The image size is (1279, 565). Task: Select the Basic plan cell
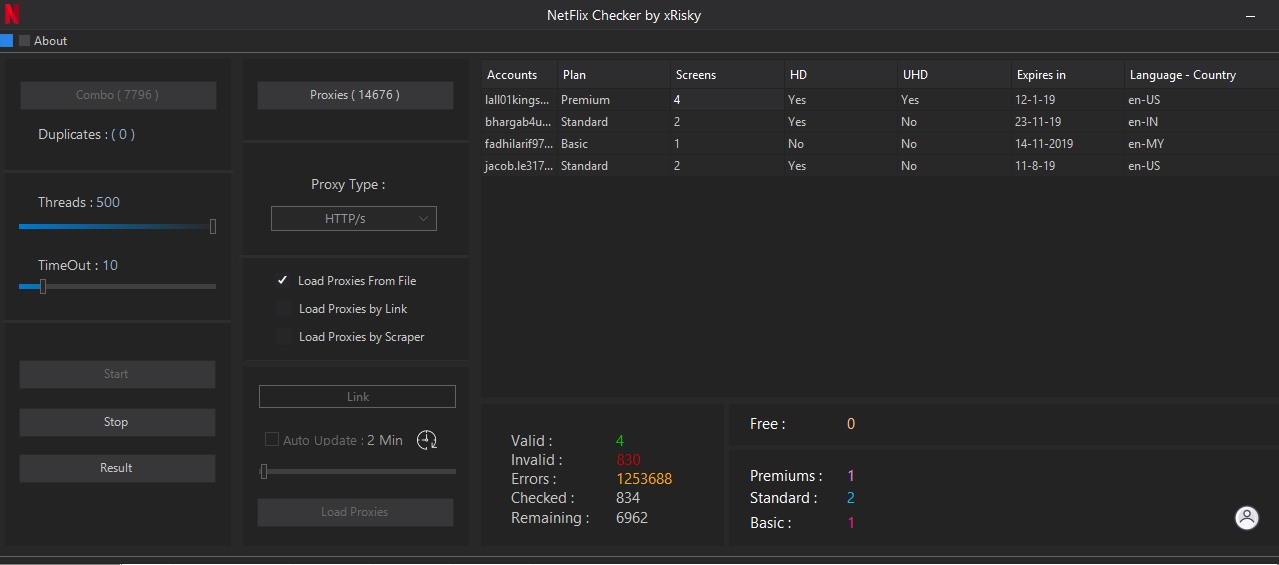coord(614,144)
